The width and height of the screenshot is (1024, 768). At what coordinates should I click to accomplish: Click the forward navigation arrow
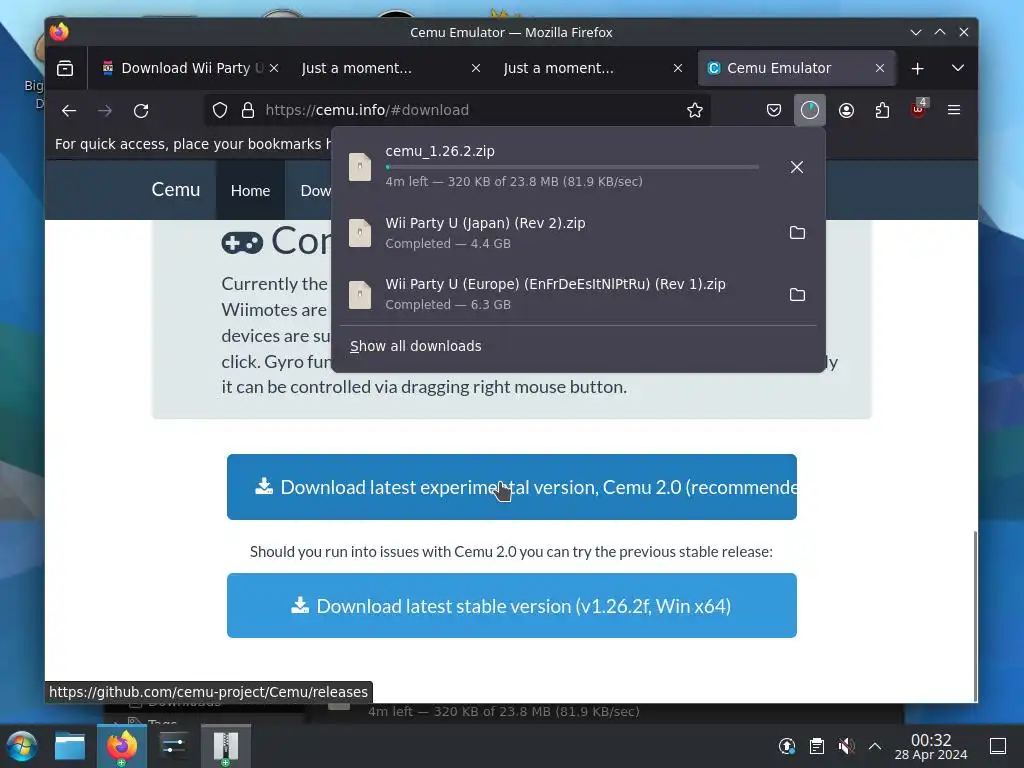pos(104,110)
